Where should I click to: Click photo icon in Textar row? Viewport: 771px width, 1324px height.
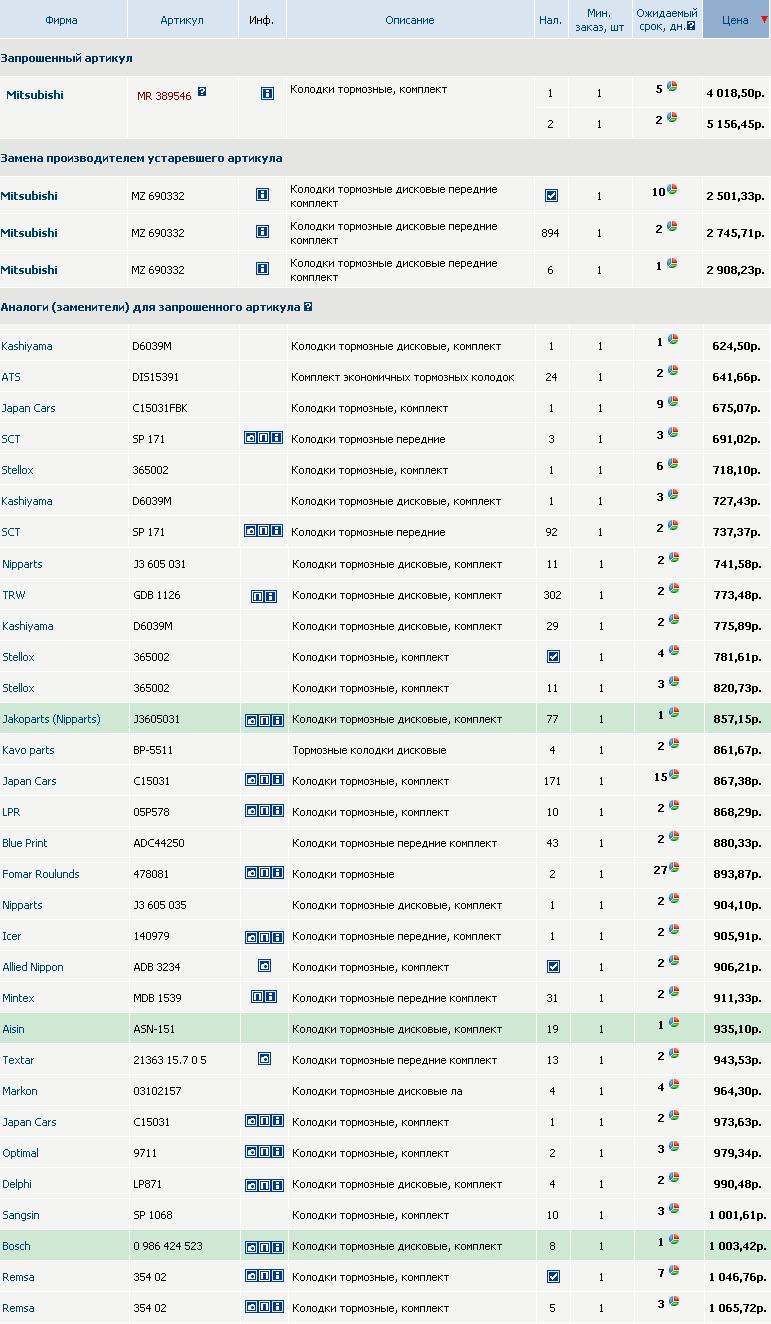pyautogui.click(x=264, y=1059)
